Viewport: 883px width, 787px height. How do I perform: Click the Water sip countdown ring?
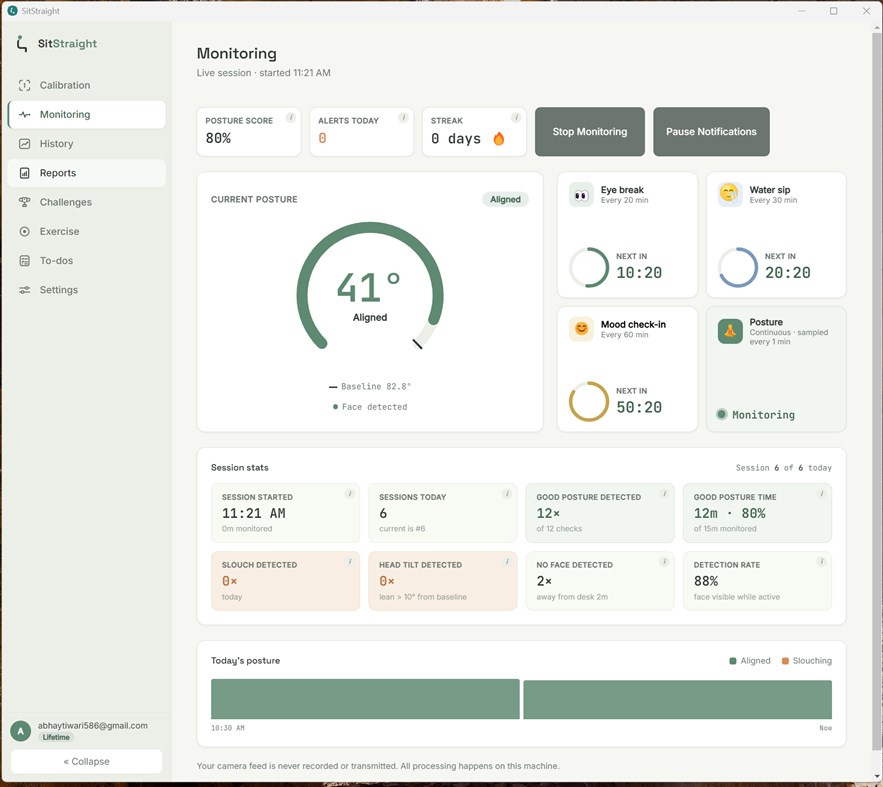[738, 267]
